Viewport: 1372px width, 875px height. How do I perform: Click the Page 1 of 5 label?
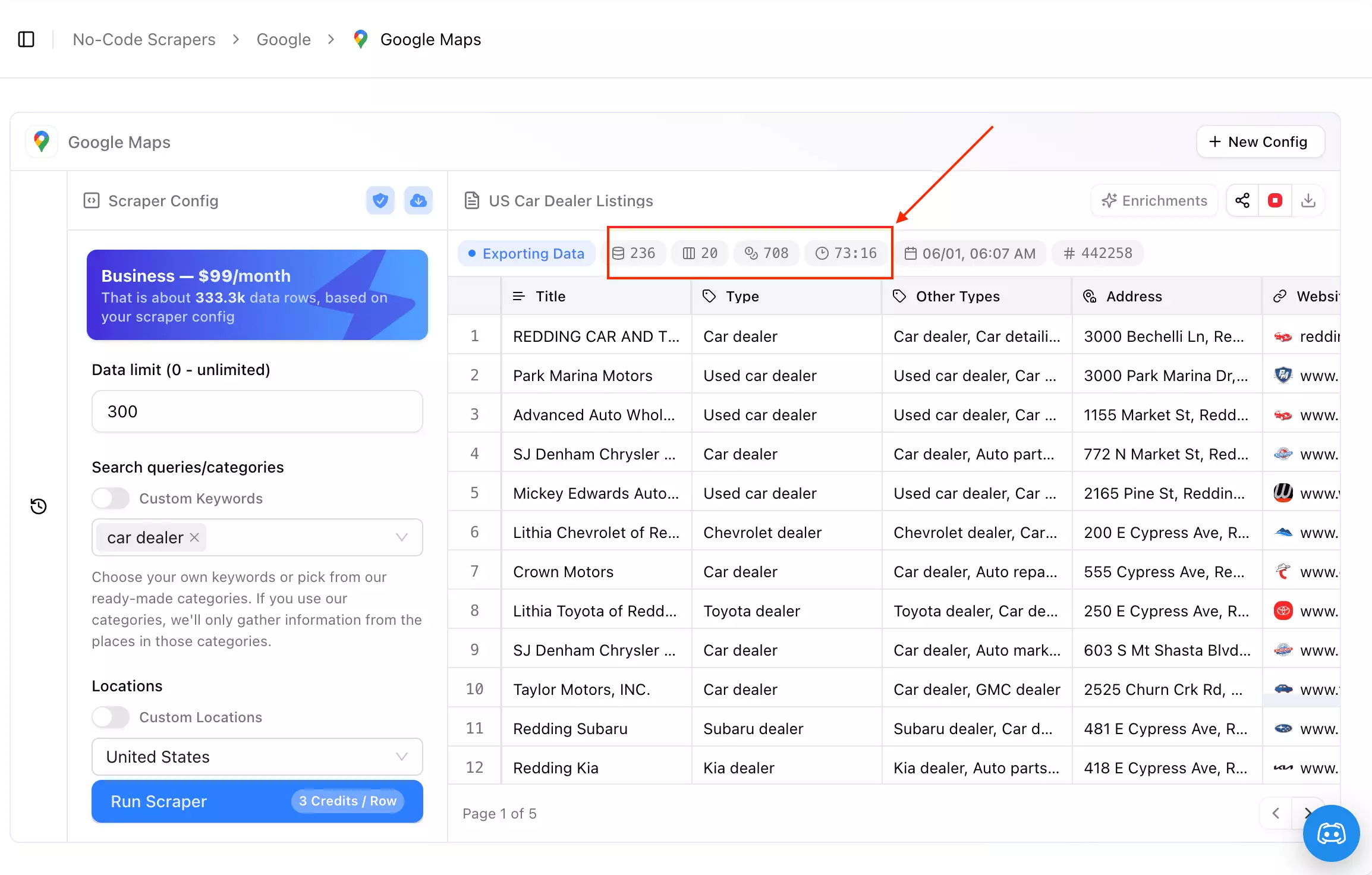(499, 813)
